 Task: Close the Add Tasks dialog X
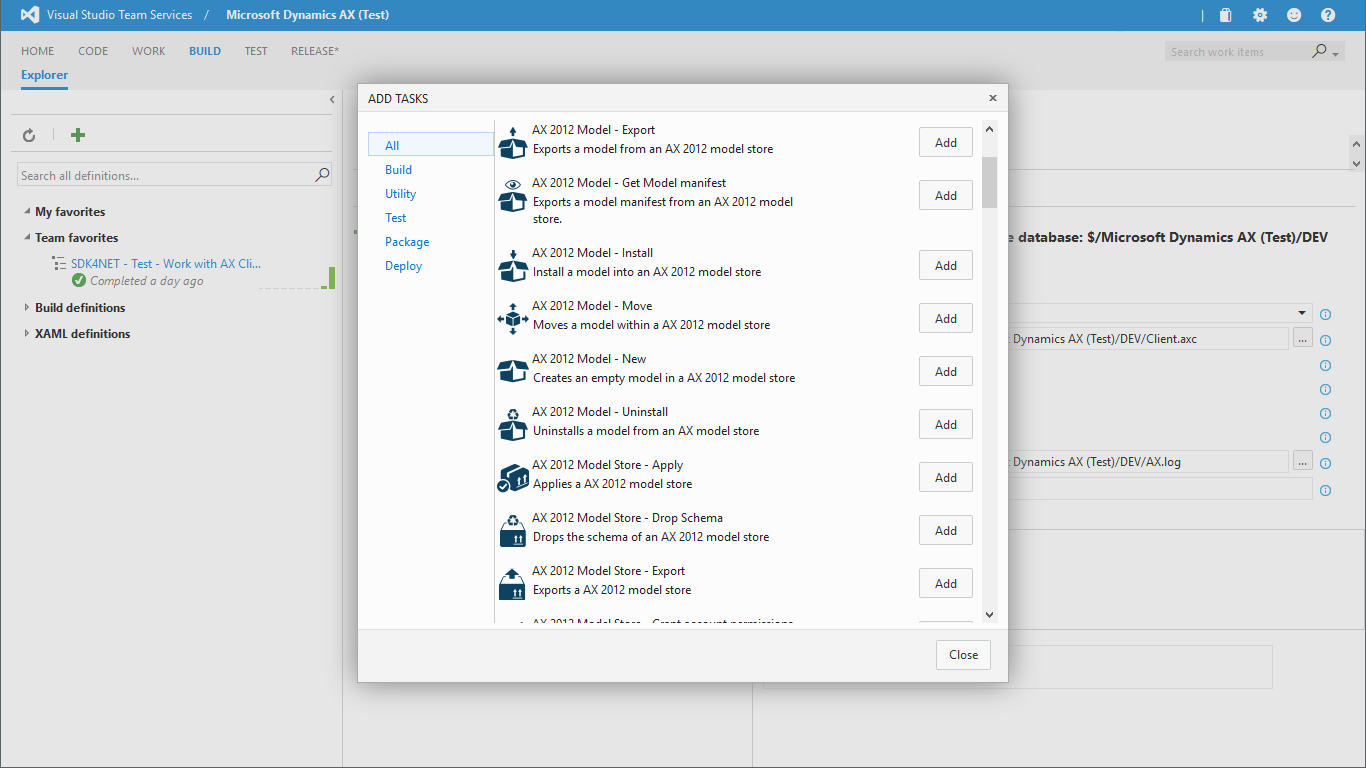coord(993,98)
